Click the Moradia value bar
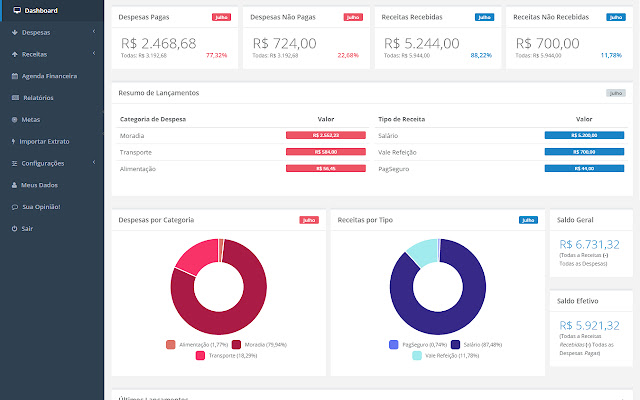The width and height of the screenshot is (640, 400). click(x=326, y=135)
